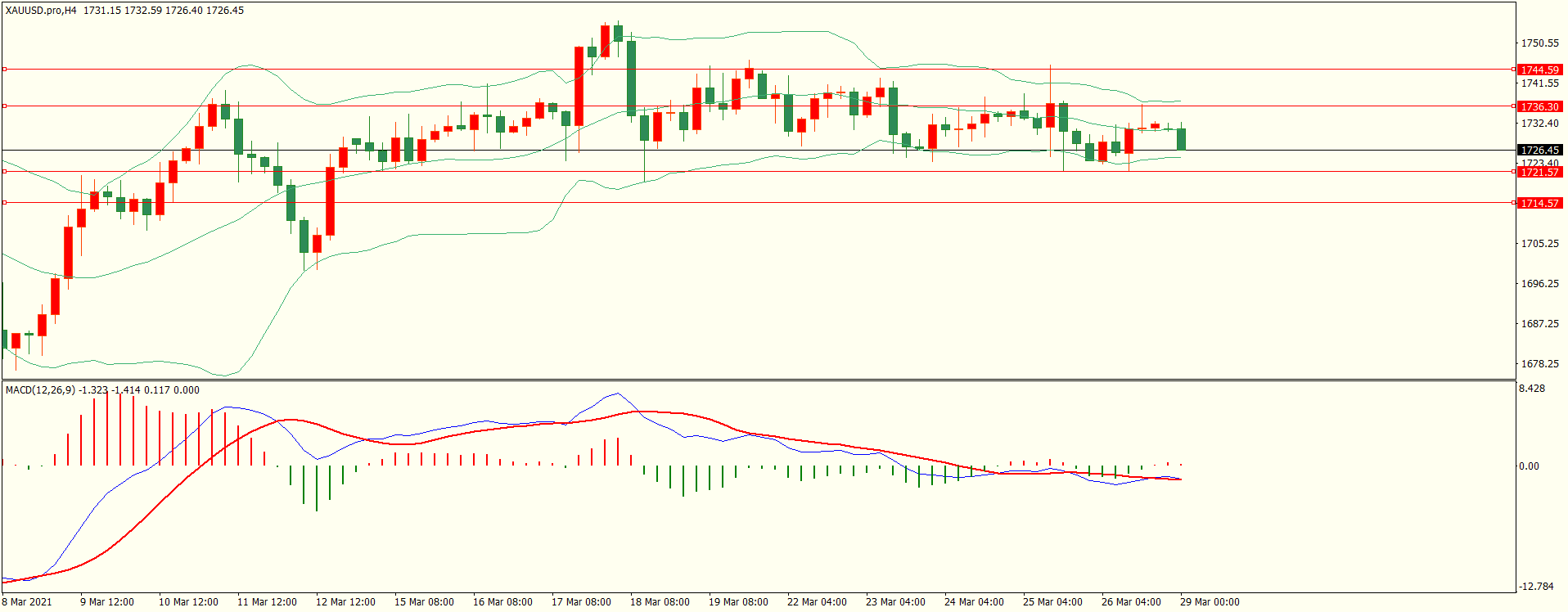Click the 1744.59 red price level label
The image size is (1568, 612).
pos(1539,70)
